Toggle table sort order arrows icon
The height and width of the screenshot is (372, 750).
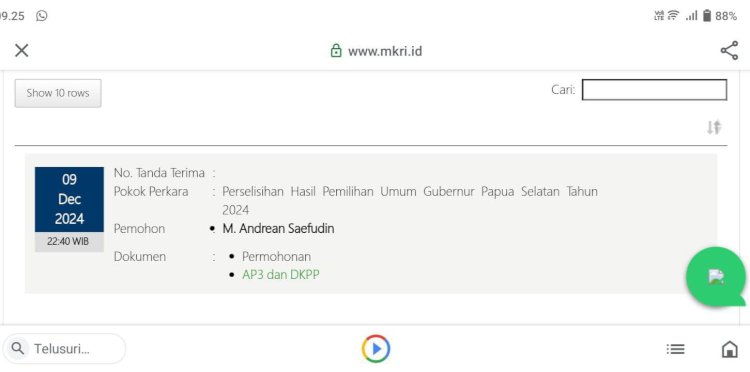714,127
